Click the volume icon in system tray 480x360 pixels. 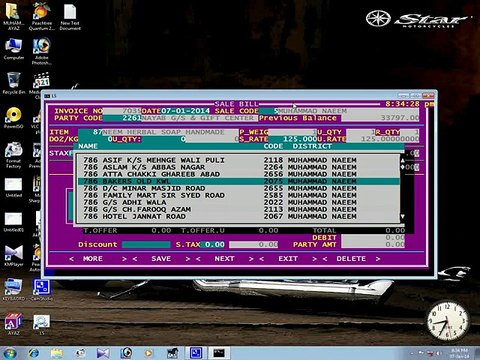[439, 353]
